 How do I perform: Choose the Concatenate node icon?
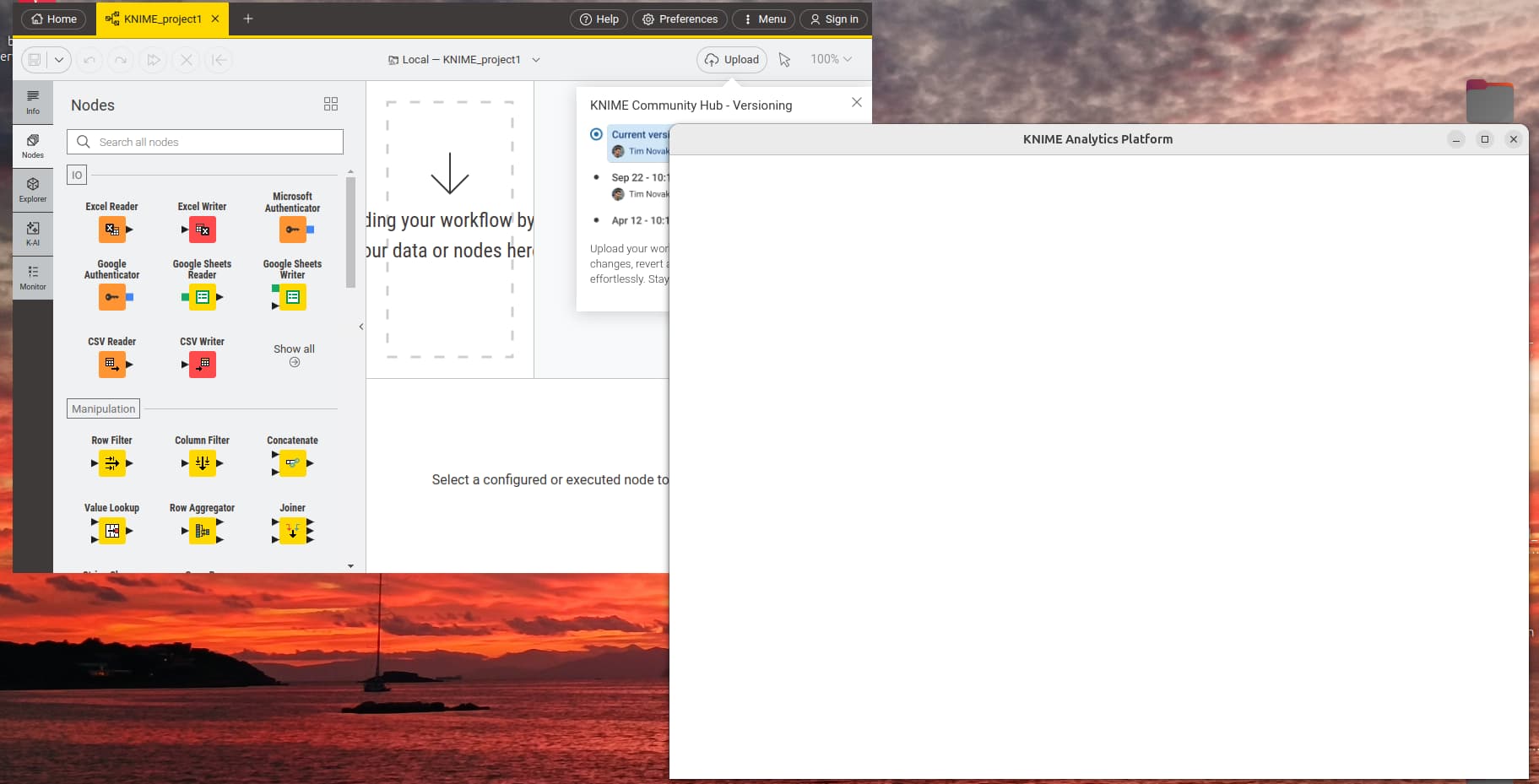[x=293, y=463]
